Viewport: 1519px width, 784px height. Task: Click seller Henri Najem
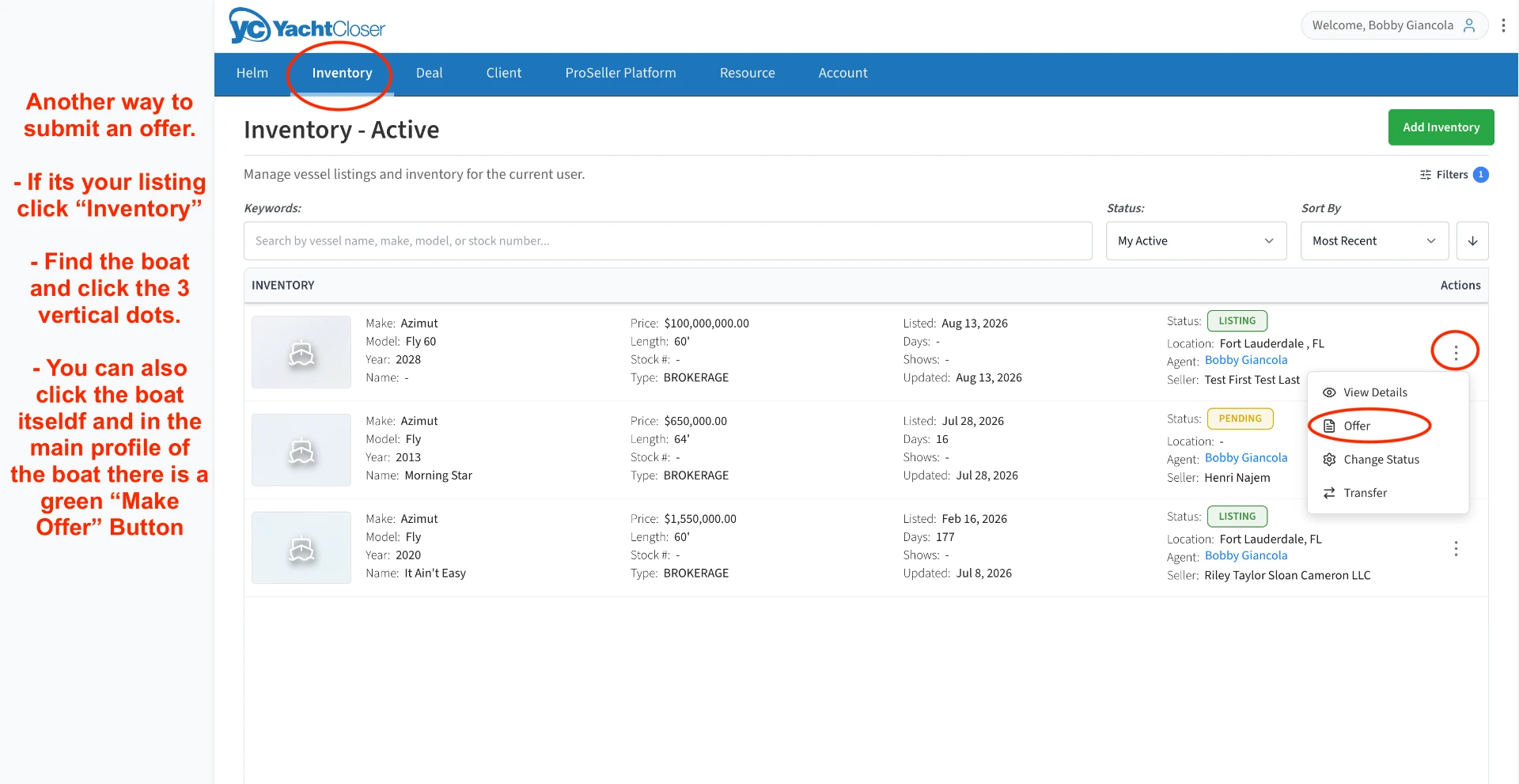(1237, 478)
